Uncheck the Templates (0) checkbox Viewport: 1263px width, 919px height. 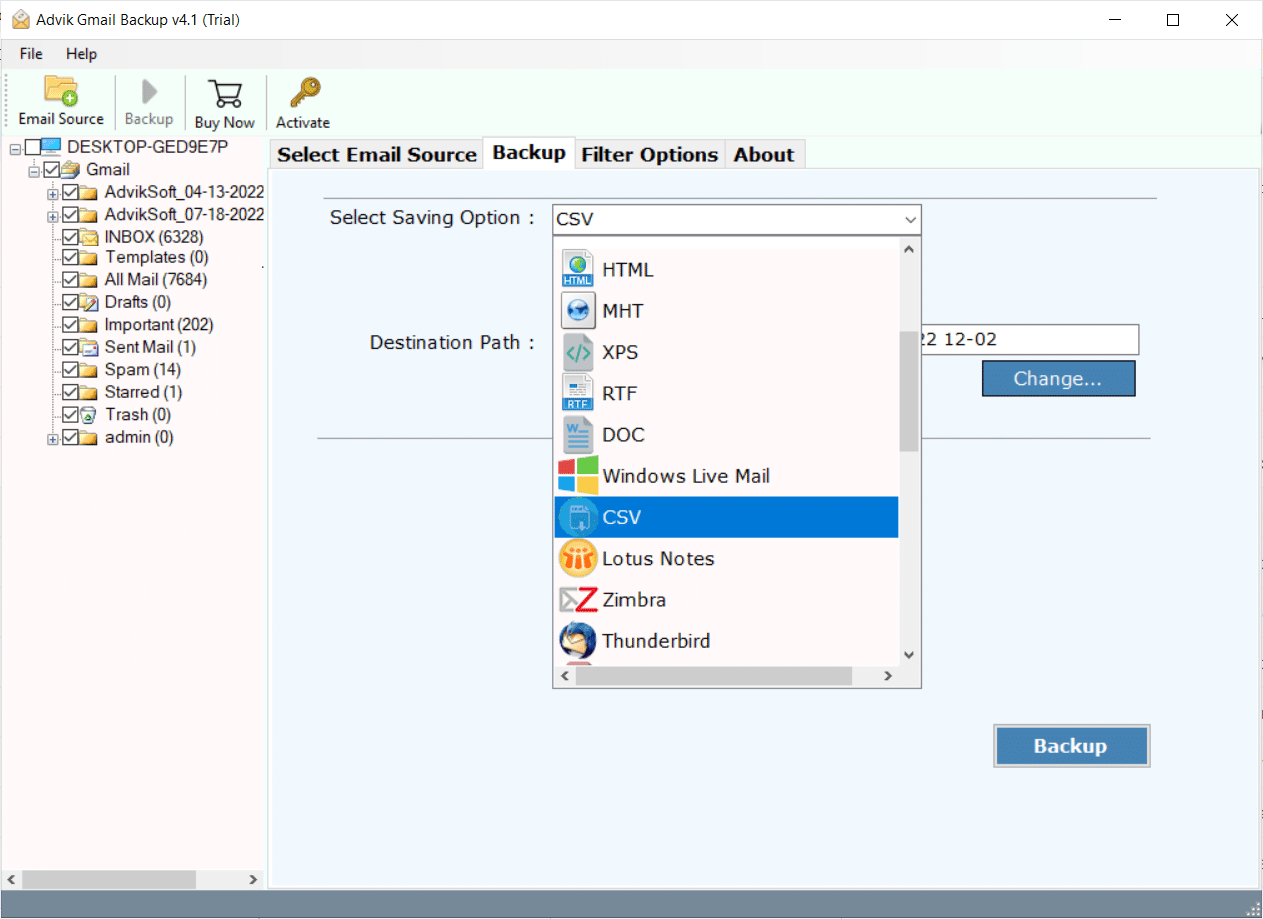pos(70,257)
